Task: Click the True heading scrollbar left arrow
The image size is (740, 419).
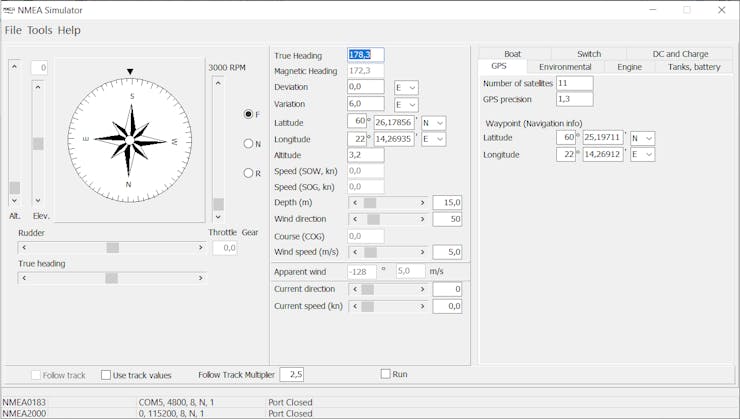Action: tap(24, 278)
